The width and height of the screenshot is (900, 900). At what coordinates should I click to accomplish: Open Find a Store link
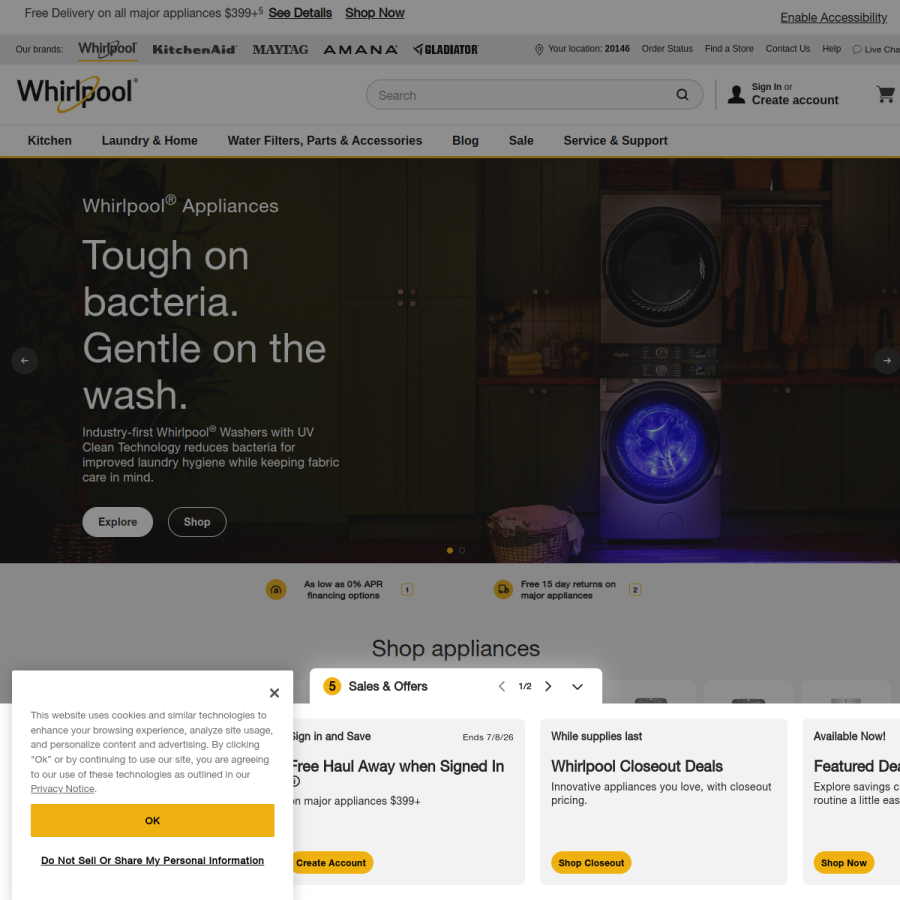tap(729, 49)
